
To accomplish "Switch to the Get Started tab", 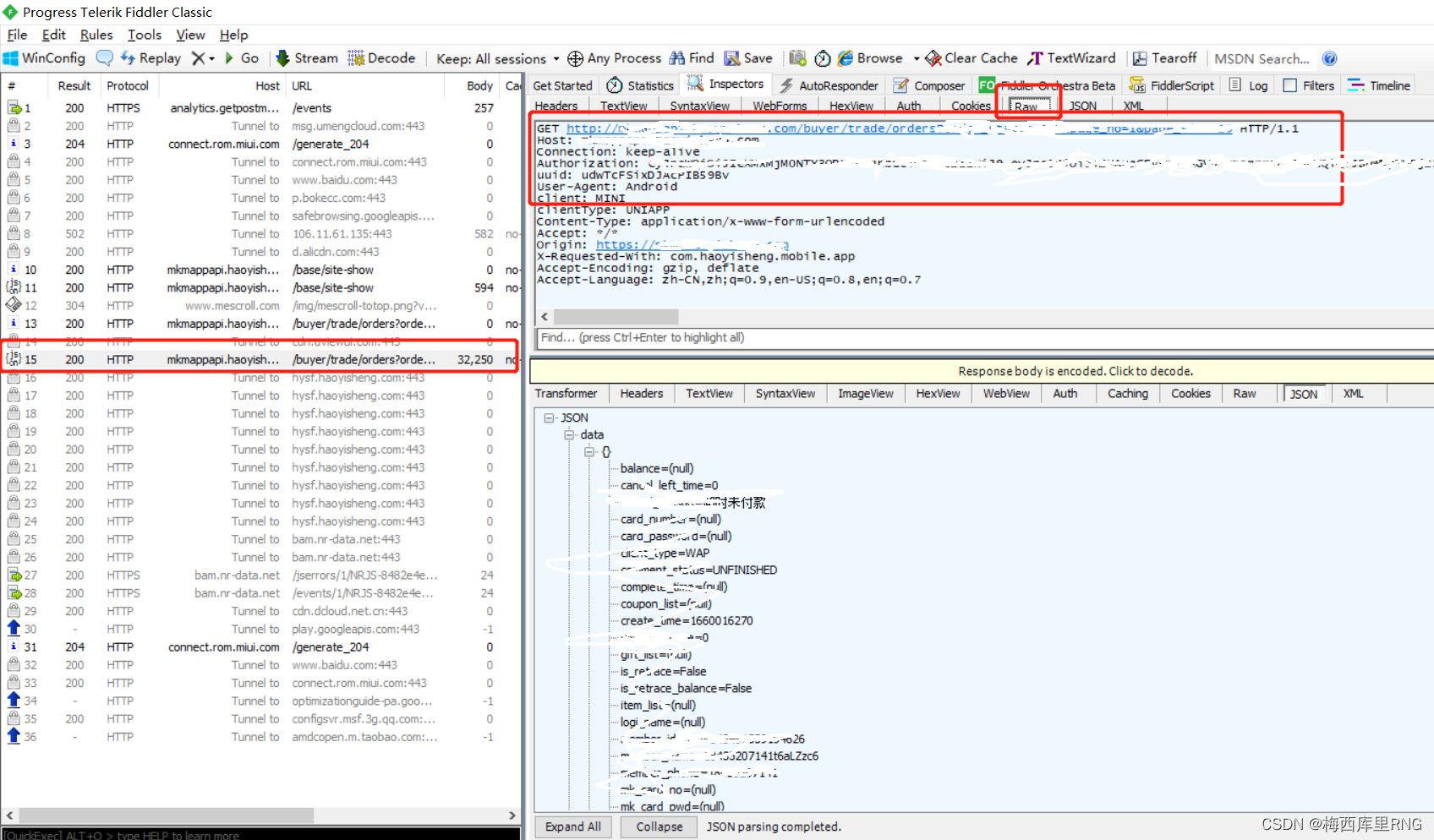I will [x=562, y=85].
